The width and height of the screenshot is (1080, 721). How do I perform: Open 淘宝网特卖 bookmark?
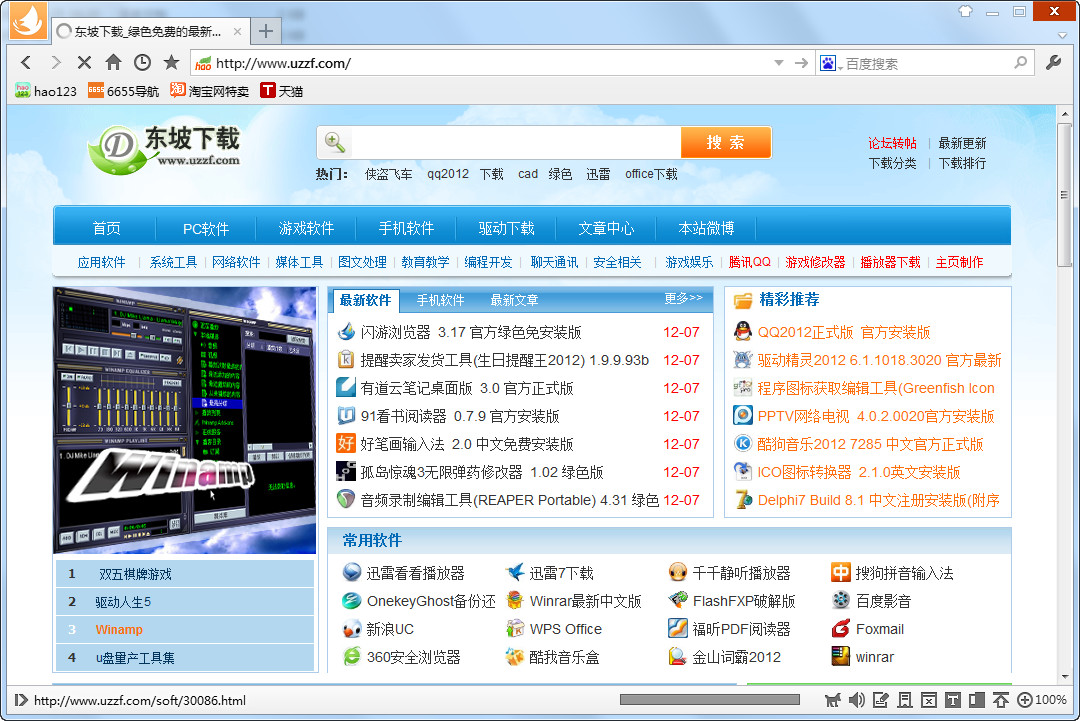tap(209, 91)
